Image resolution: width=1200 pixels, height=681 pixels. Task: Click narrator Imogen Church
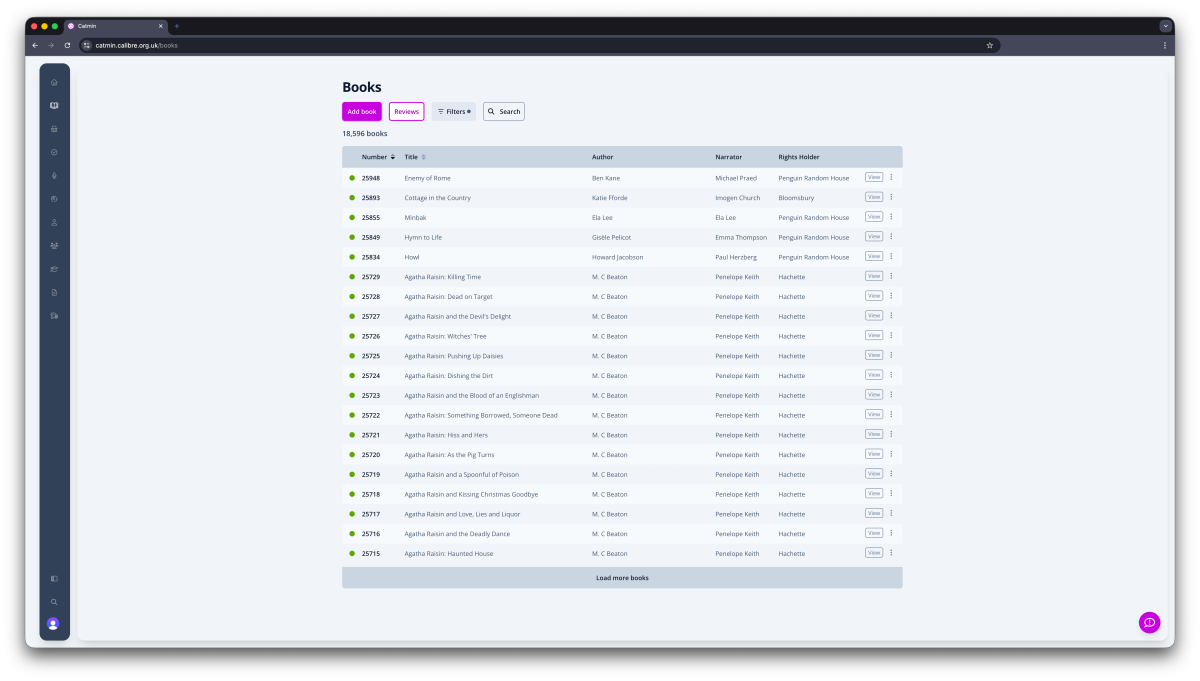click(x=738, y=198)
